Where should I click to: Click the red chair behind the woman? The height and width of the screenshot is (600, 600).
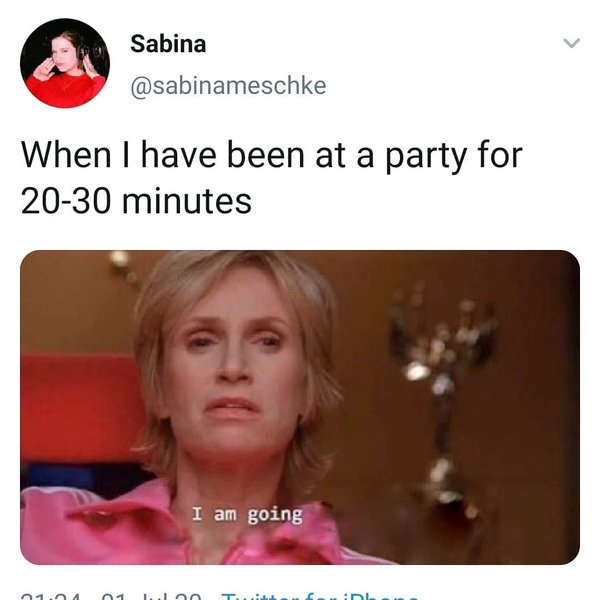tap(78, 408)
